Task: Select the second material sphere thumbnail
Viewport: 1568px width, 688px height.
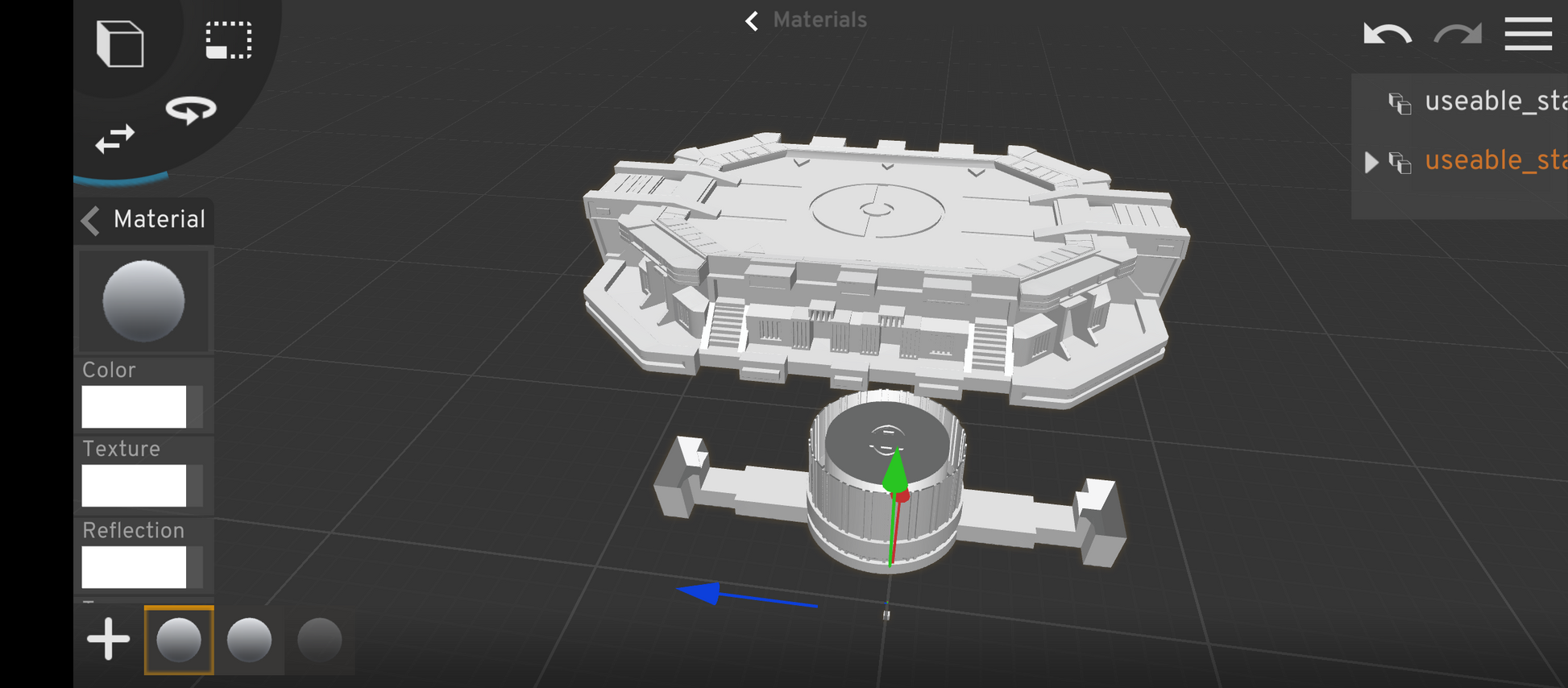Action: 249,640
